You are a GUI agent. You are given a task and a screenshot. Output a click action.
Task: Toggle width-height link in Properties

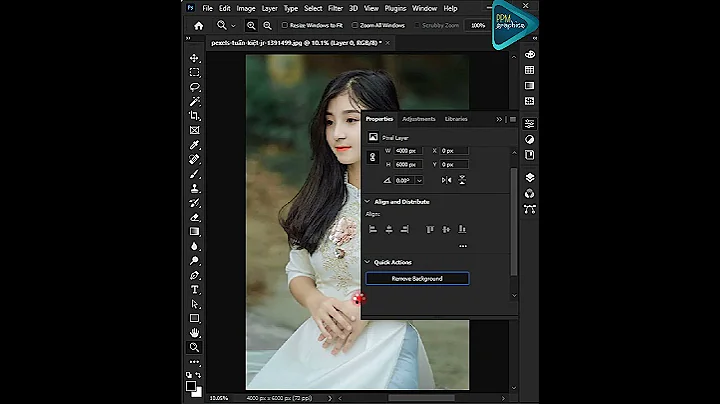click(372, 157)
